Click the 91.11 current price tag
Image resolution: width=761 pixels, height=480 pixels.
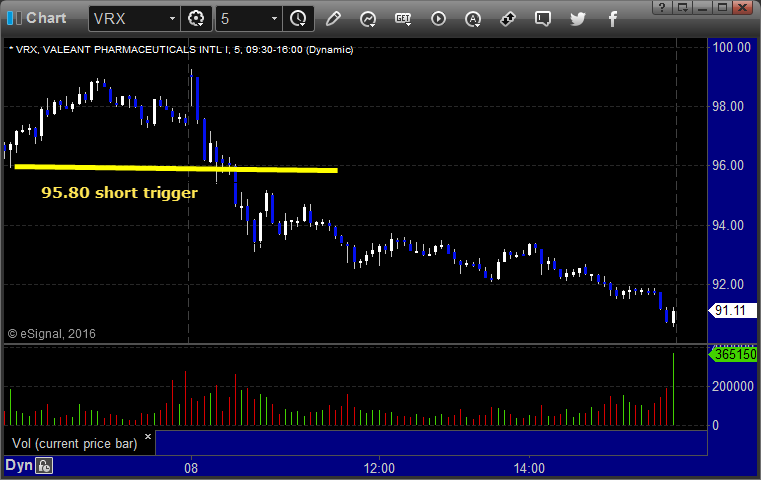pos(733,310)
